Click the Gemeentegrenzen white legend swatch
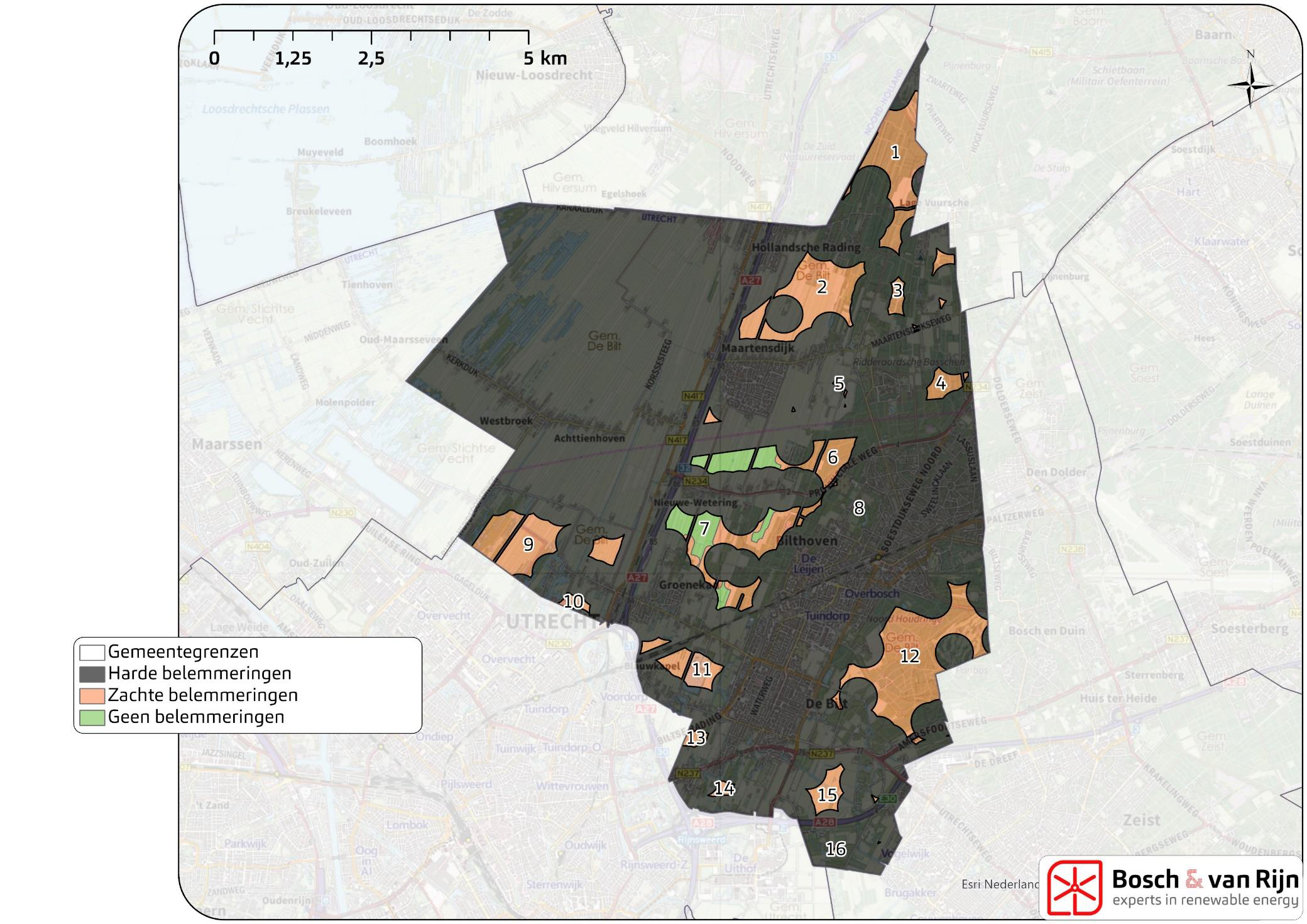 click(92, 653)
